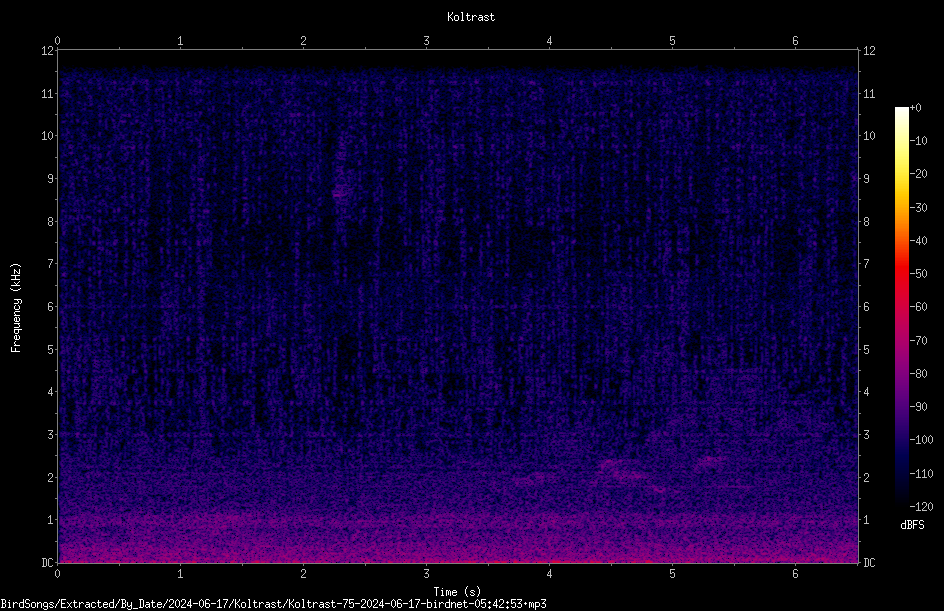944x611 pixels.
Task: Click the bright call blob near 8.6 kHz
Action: click(342, 193)
